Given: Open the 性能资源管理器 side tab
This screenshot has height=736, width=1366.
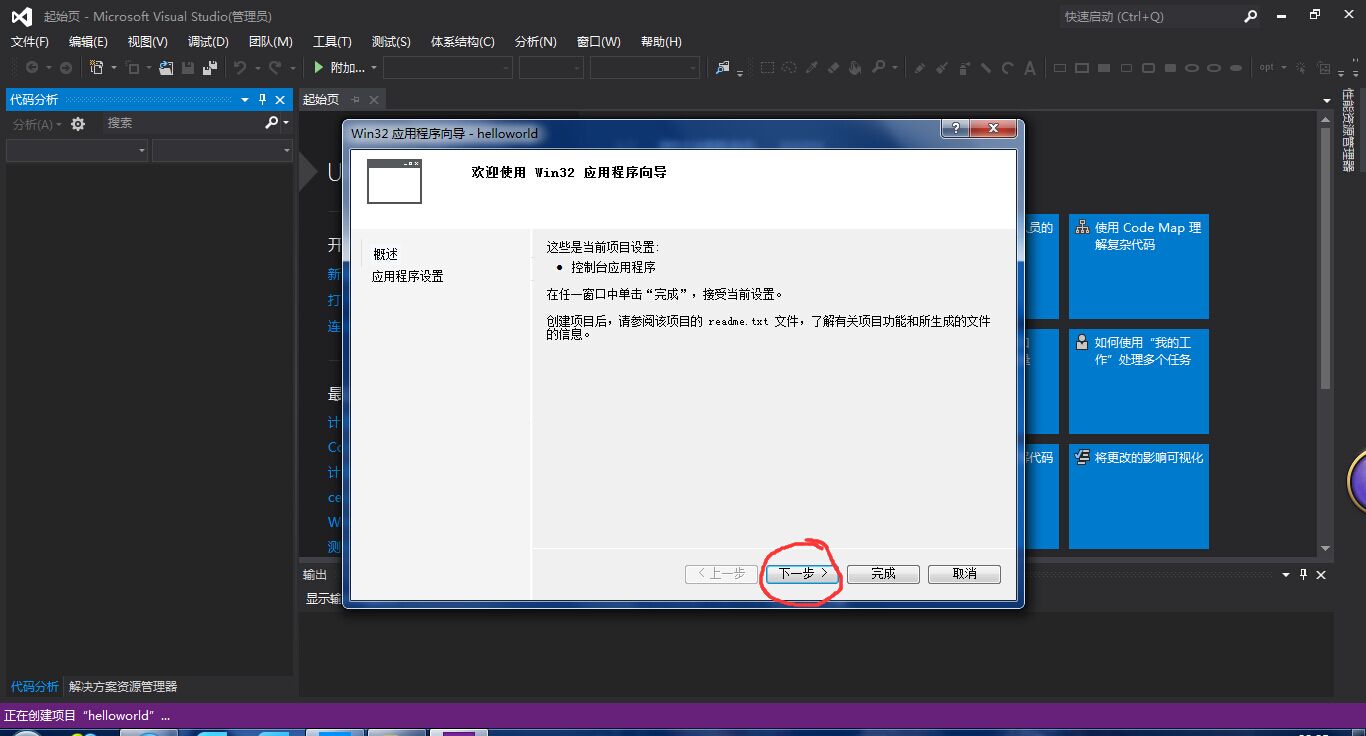Looking at the screenshot, I should [1349, 130].
